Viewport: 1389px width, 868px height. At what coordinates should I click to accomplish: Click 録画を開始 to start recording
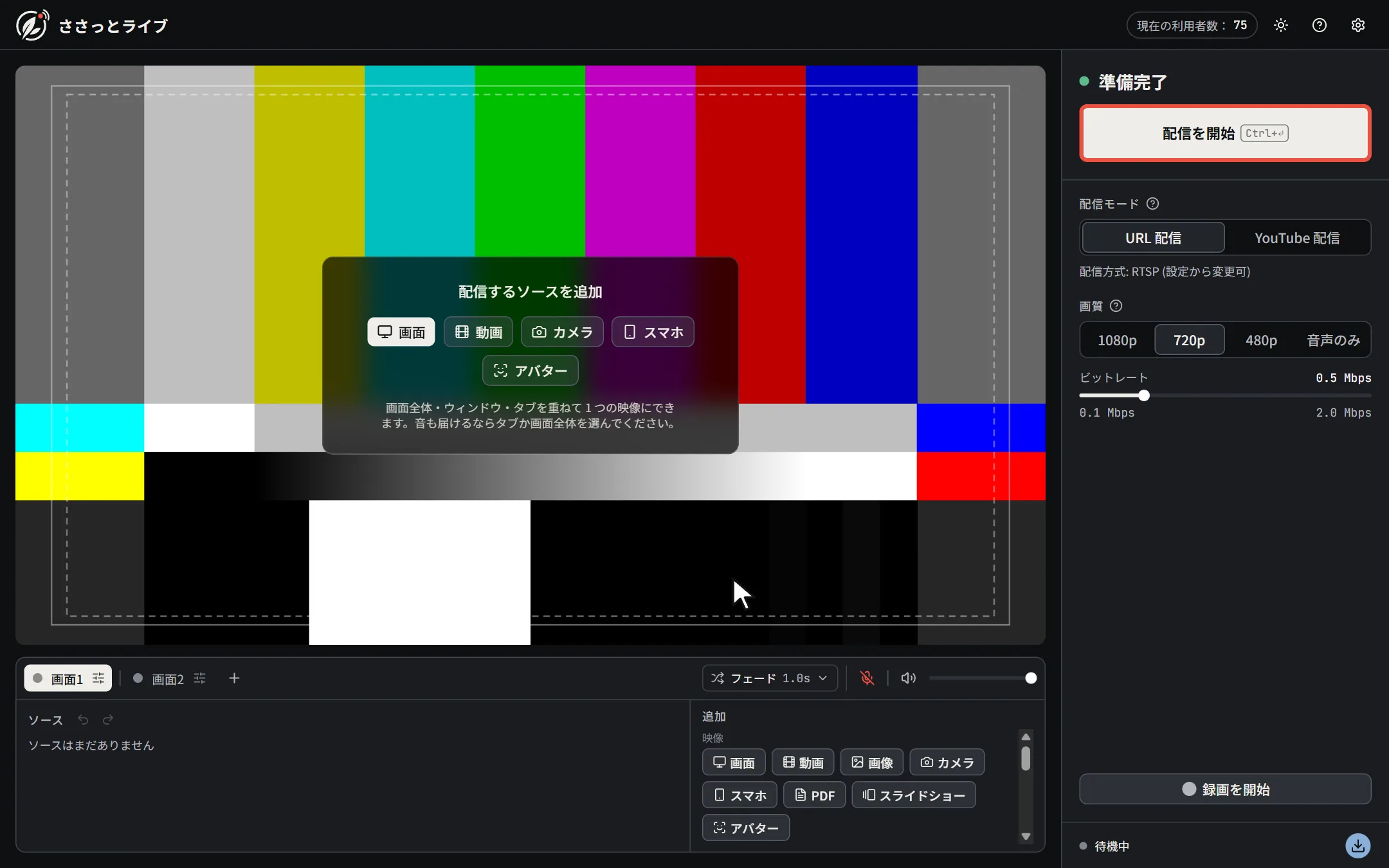1225,789
